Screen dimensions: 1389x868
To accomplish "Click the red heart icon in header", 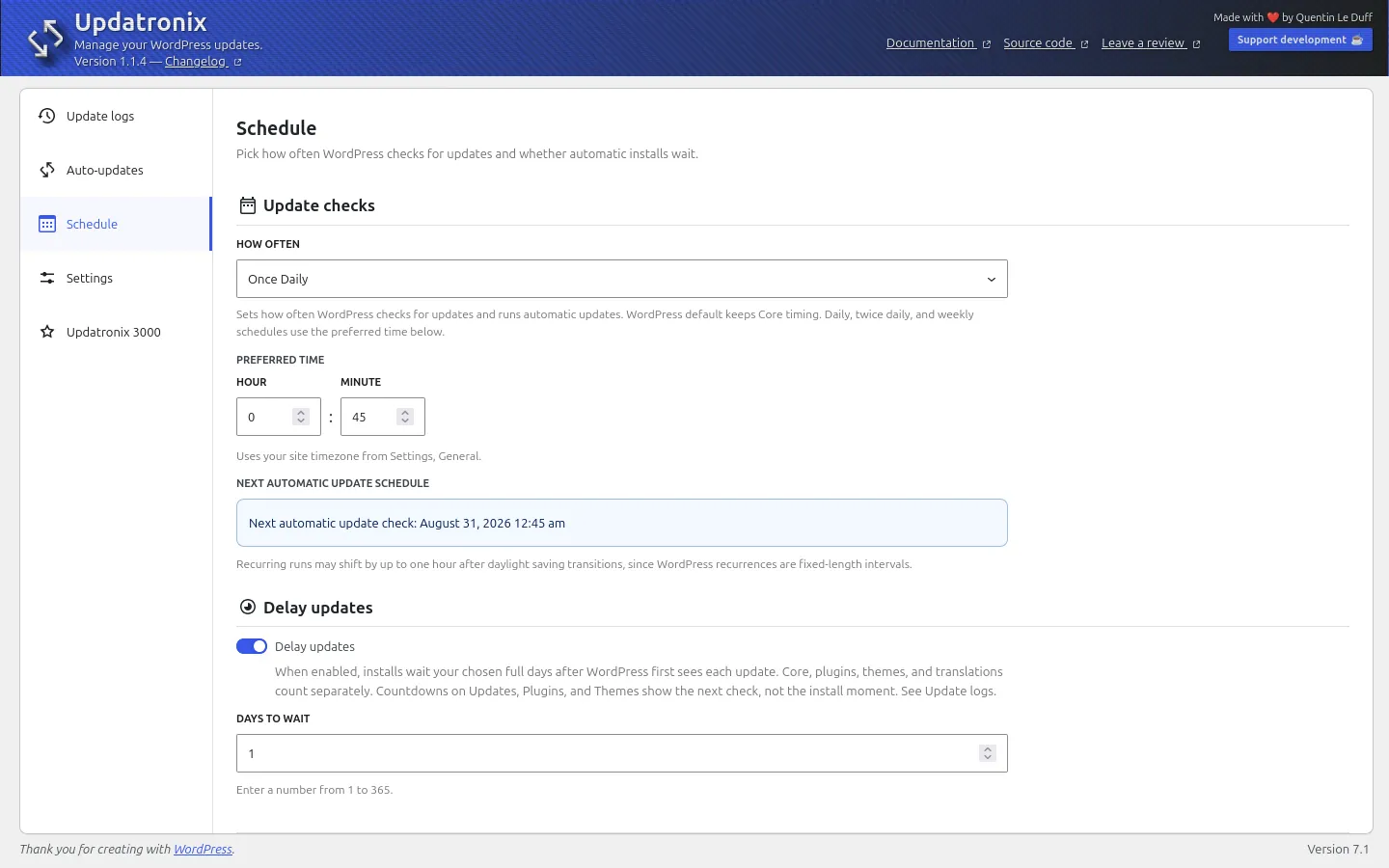I will tap(1272, 17).
